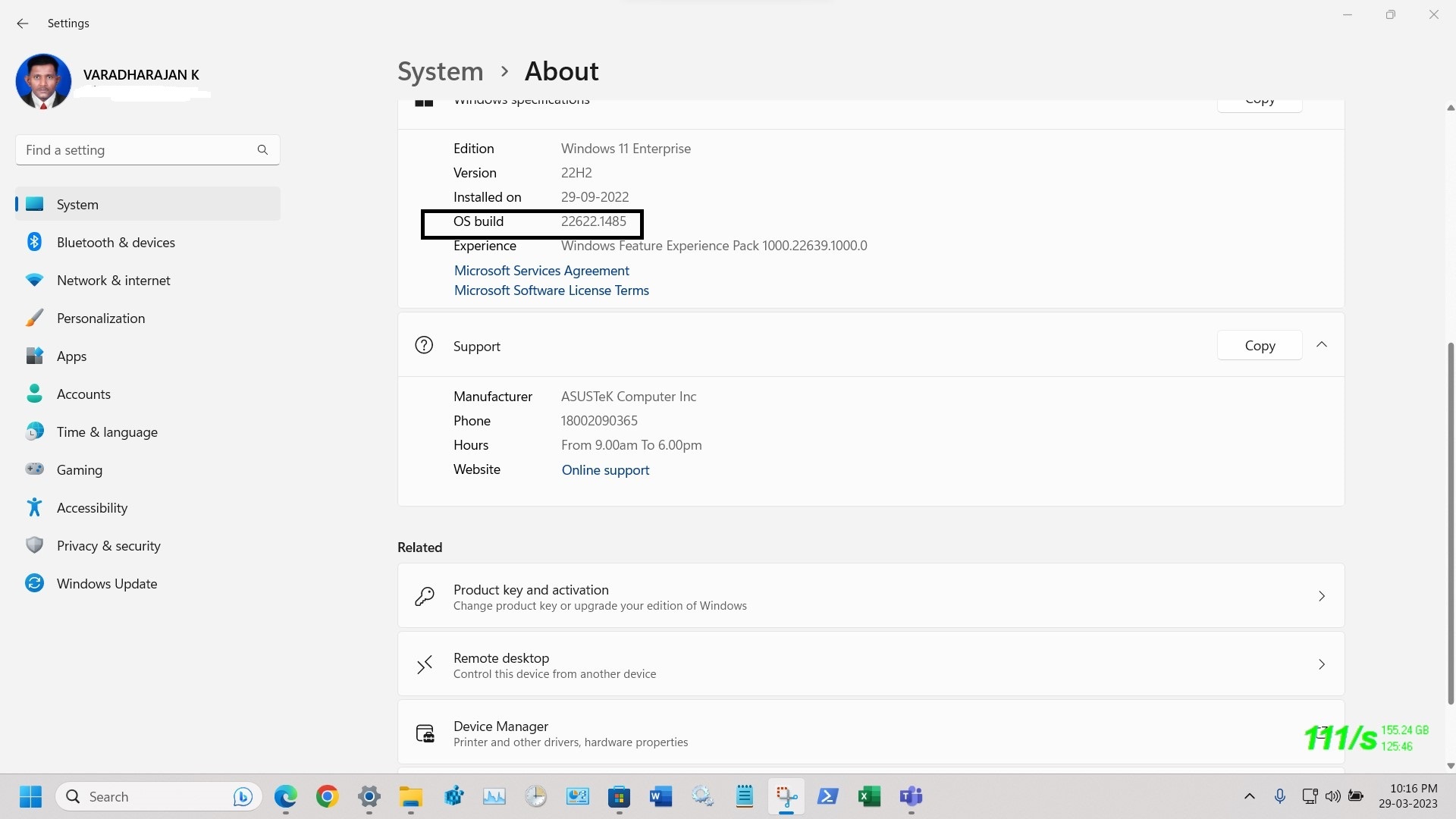Open Remote desktop settings page

[x=871, y=664]
